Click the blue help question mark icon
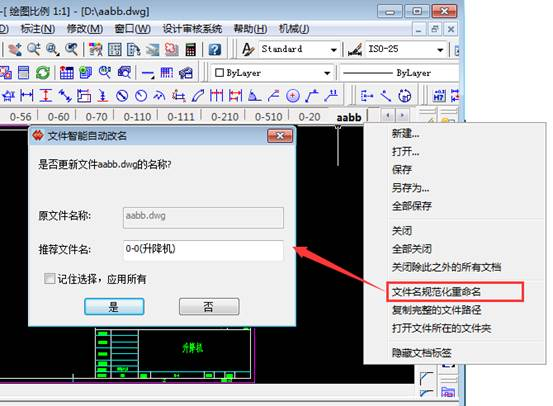Viewport: 553px width, 406px height. point(214,49)
